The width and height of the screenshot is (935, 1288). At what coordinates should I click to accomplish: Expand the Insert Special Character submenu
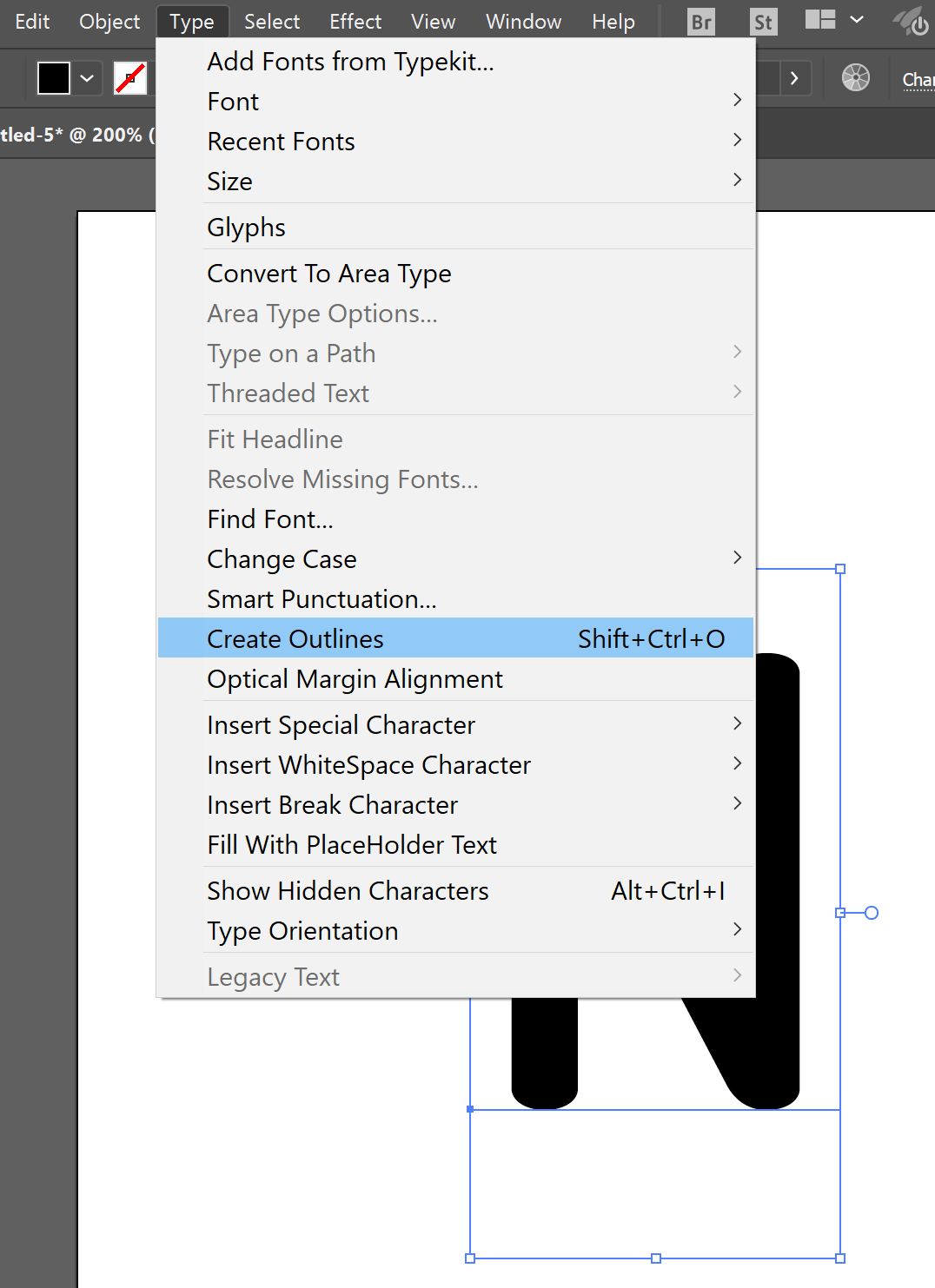pos(737,723)
